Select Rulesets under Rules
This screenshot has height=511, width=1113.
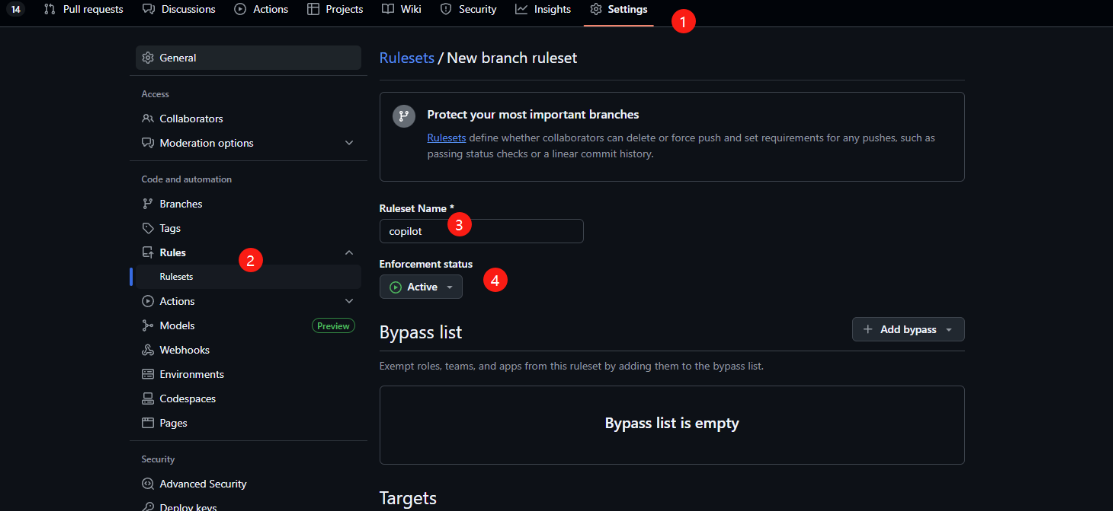[x=248, y=277]
